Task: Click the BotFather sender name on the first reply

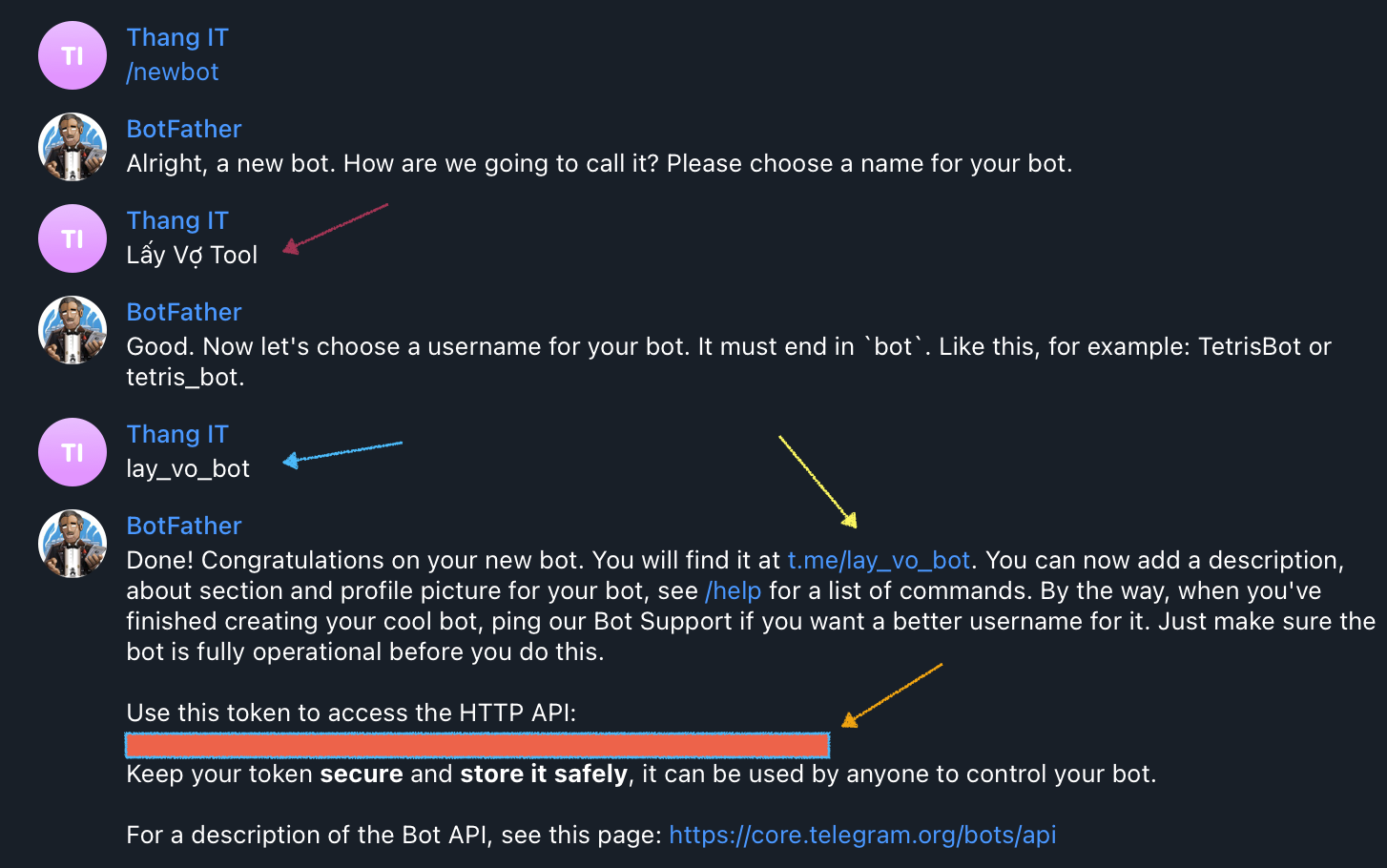Action: (183, 128)
